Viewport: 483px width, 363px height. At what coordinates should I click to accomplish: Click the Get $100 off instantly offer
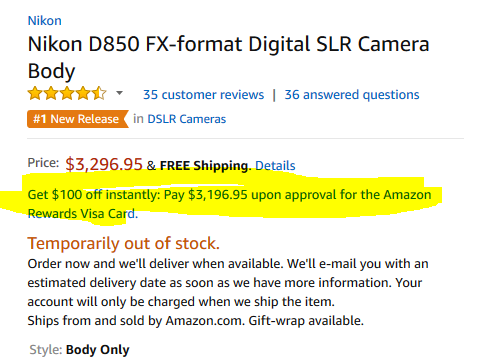point(94,195)
